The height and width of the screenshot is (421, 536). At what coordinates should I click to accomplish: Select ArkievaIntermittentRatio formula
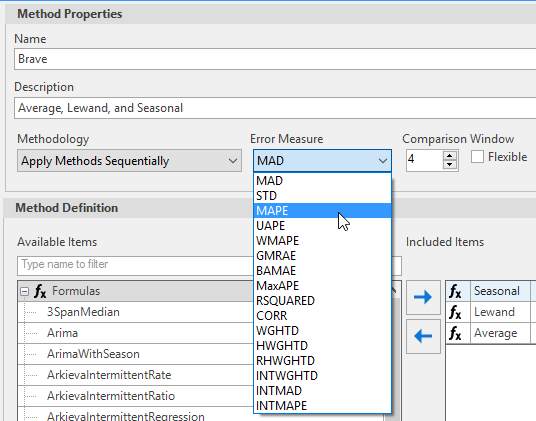(111, 396)
